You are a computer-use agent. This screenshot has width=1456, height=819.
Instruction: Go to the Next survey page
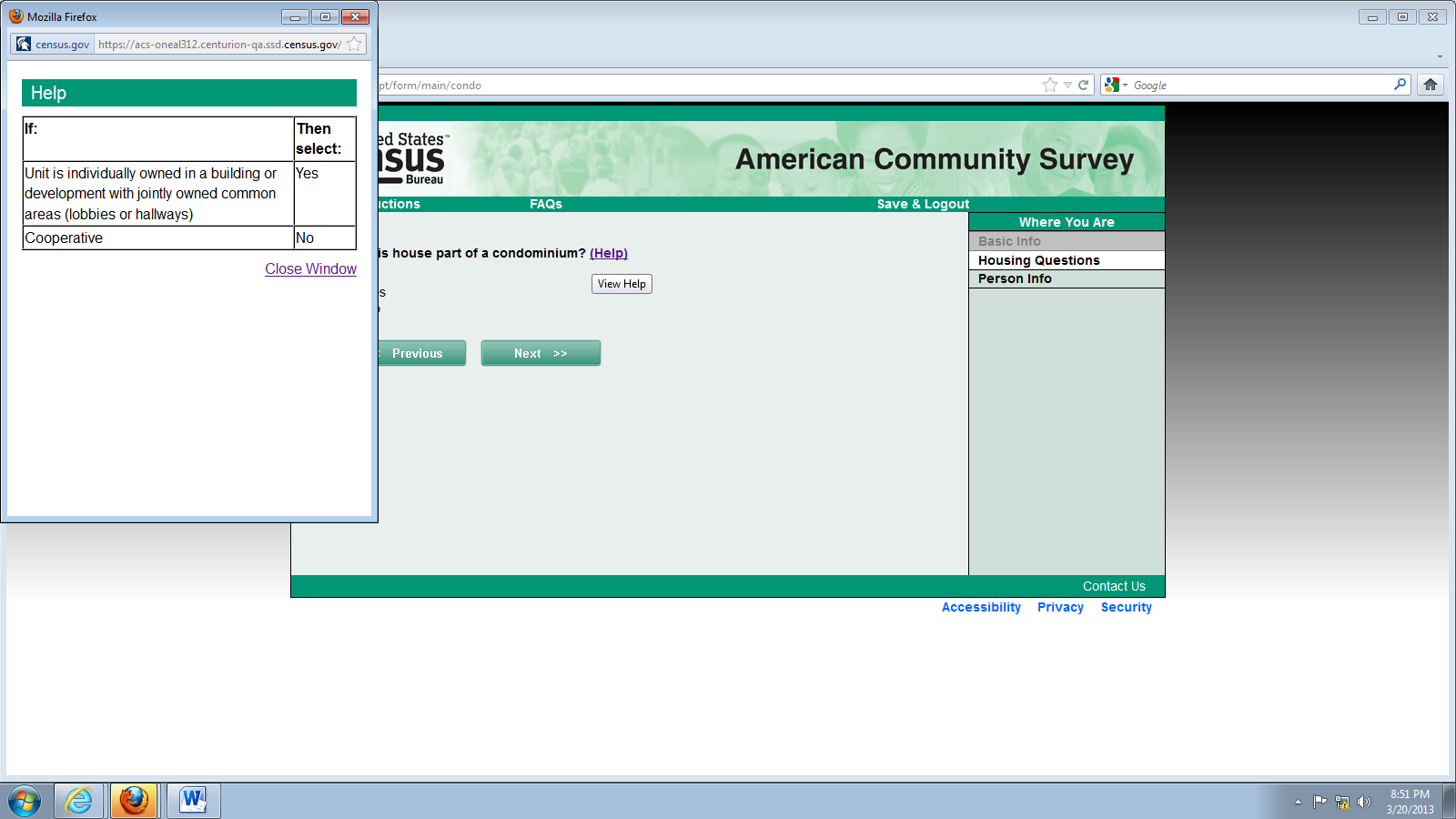[x=541, y=353]
